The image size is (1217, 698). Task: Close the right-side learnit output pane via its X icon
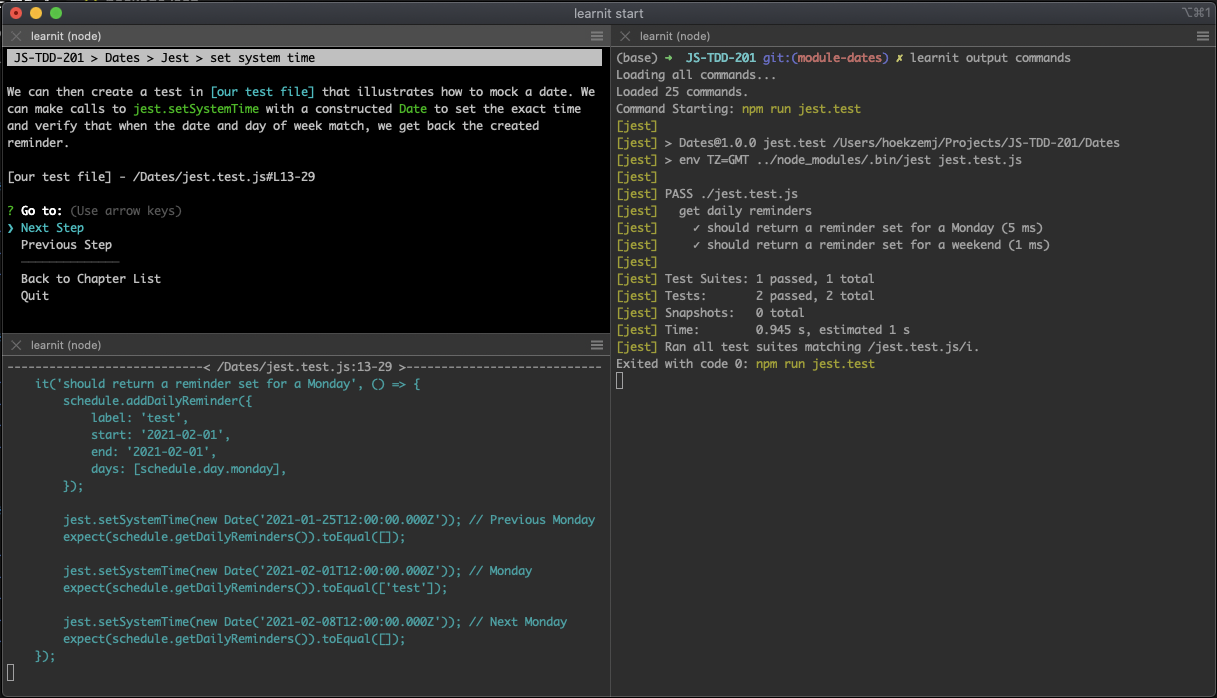click(x=625, y=36)
